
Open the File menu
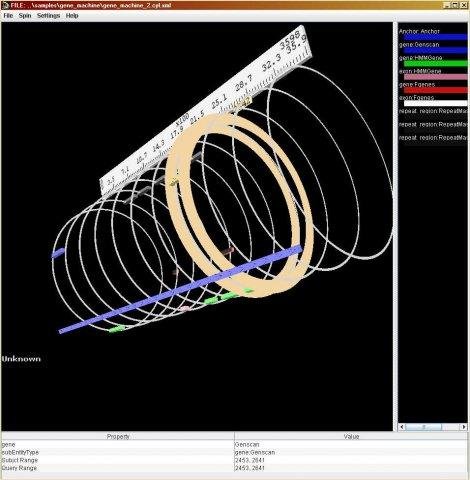click(8, 16)
